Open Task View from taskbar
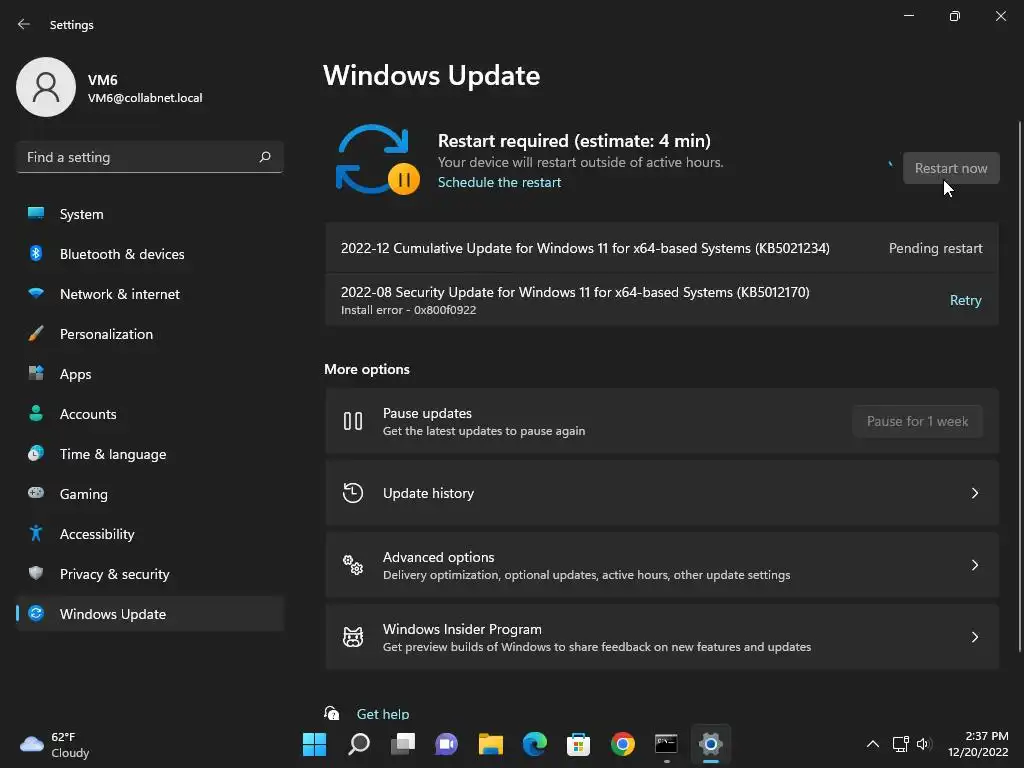Image resolution: width=1024 pixels, height=768 pixels. [x=402, y=744]
